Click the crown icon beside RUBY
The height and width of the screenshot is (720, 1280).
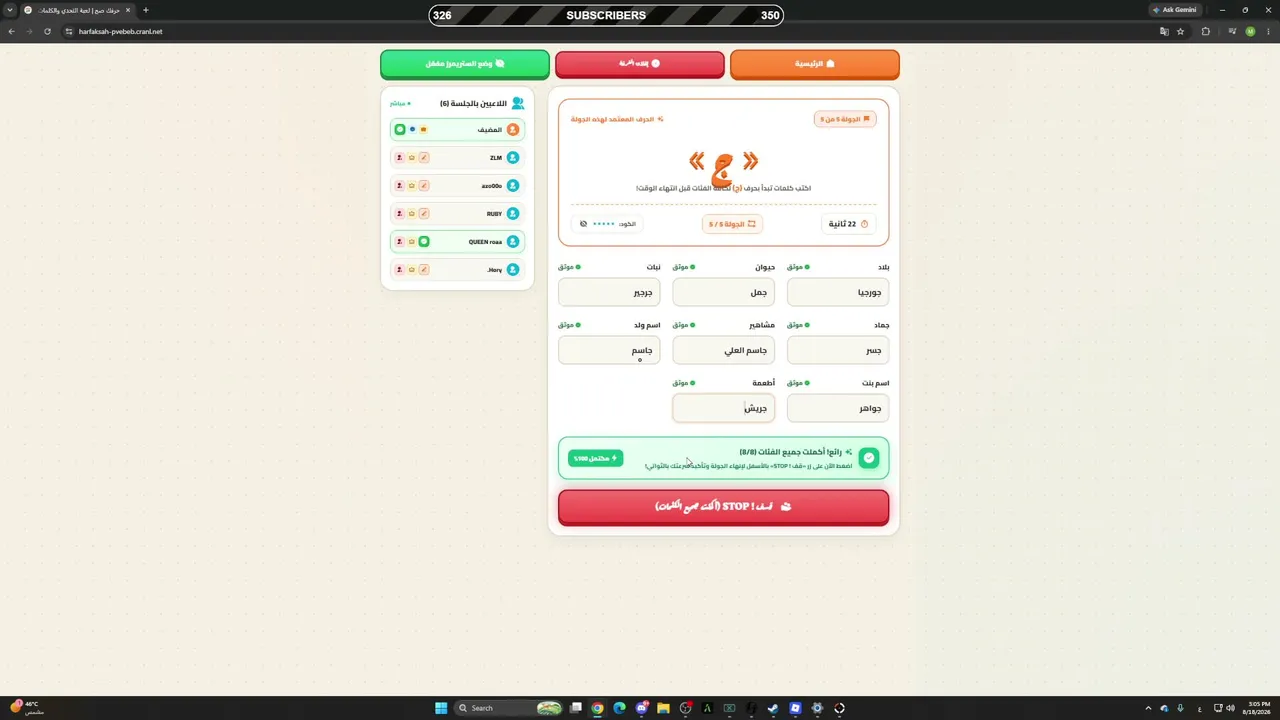click(x=412, y=214)
